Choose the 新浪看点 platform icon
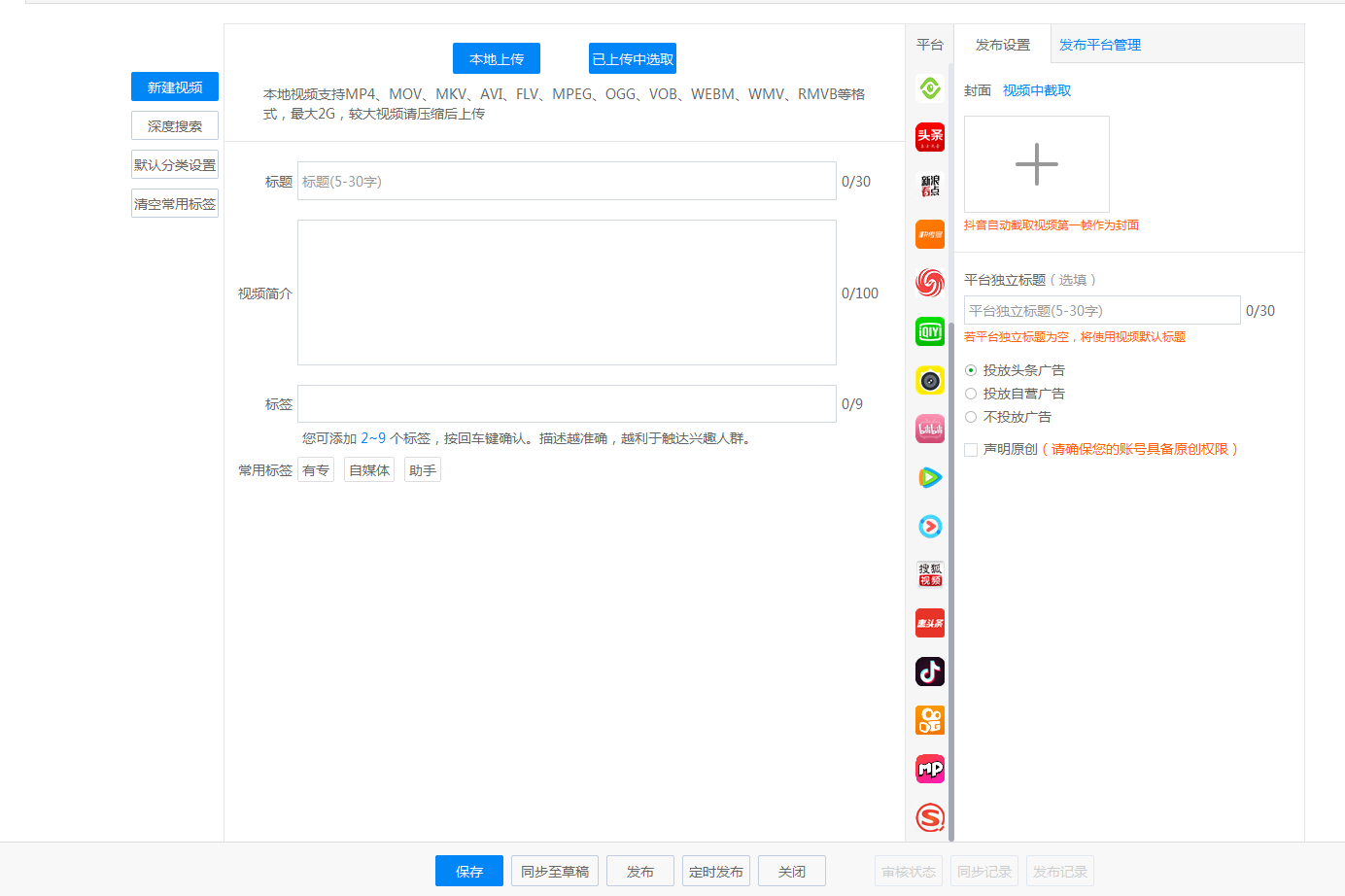The width and height of the screenshot is (1345, 896). point(930,186)
